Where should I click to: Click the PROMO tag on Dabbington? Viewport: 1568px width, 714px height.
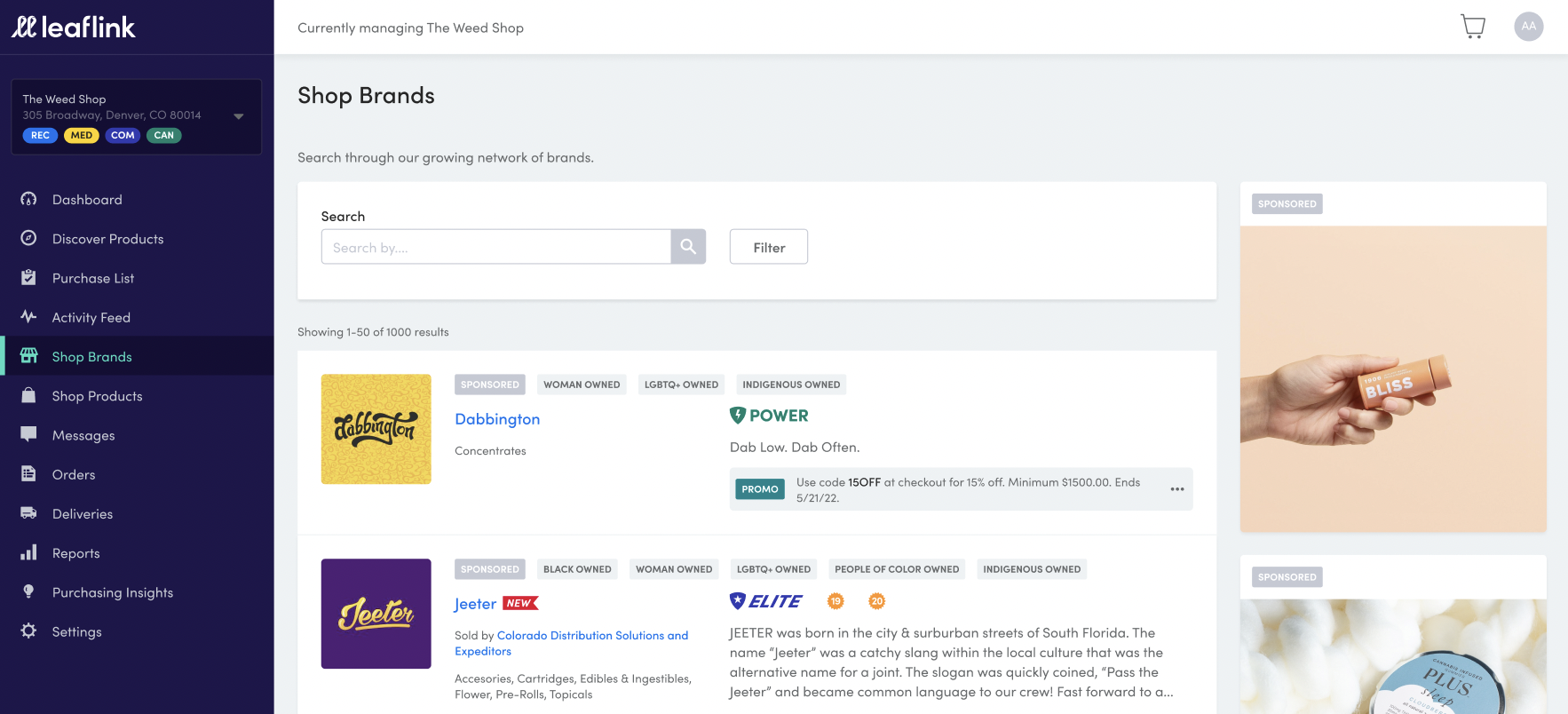pos(760,488)
